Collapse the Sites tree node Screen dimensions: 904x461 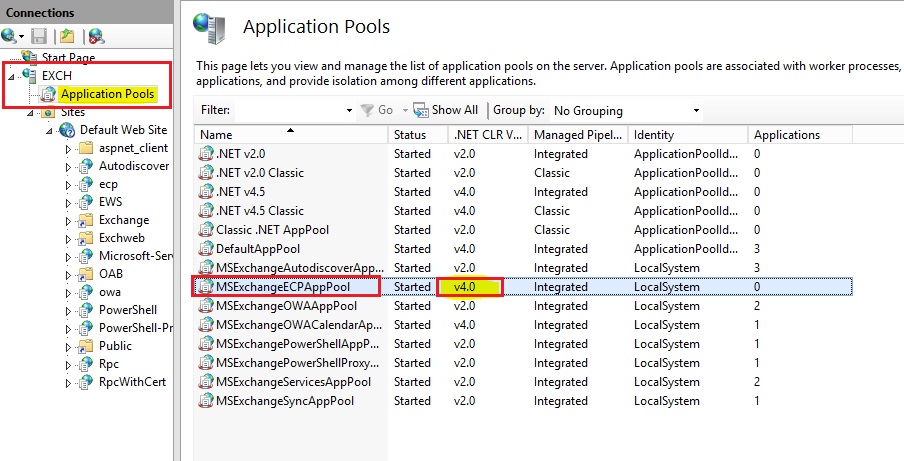(31, 112)
